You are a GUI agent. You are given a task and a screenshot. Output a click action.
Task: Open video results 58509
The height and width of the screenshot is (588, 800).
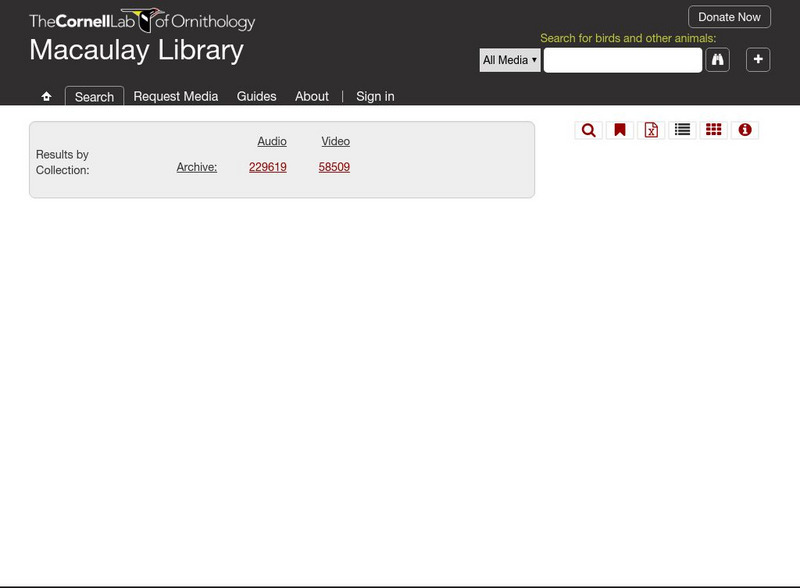pyautogui.click(x=334, y=167)
